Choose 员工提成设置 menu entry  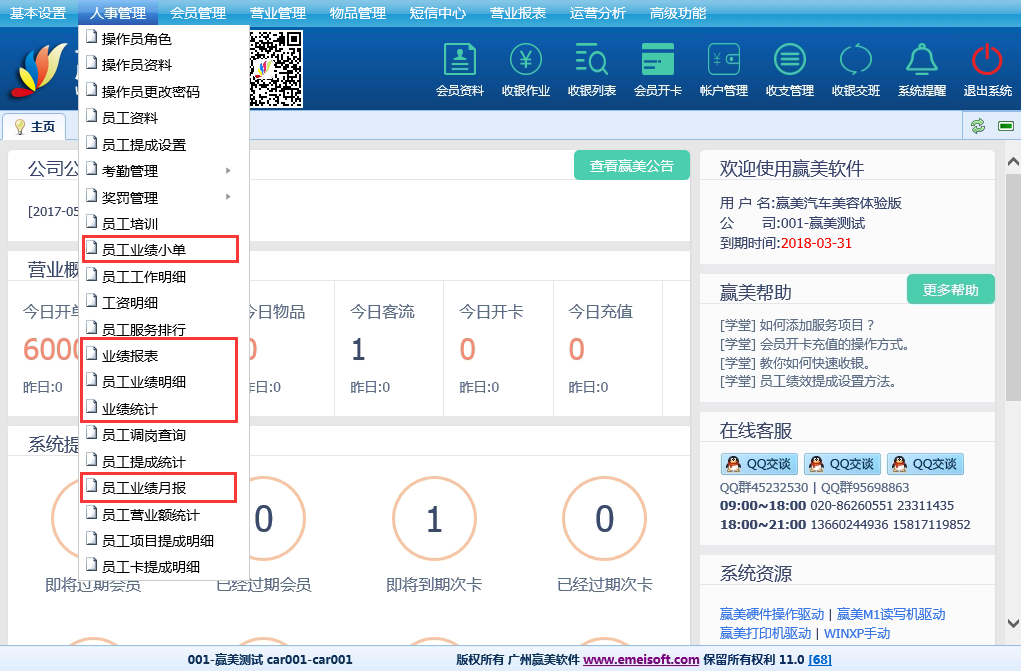click(144, 145)
